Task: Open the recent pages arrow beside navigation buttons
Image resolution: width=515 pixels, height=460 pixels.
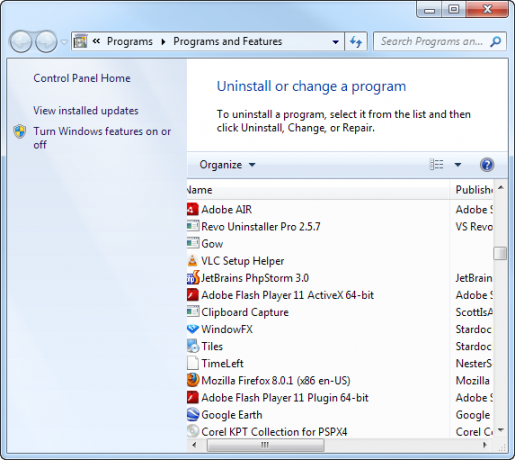Action: tap(64, 42)
